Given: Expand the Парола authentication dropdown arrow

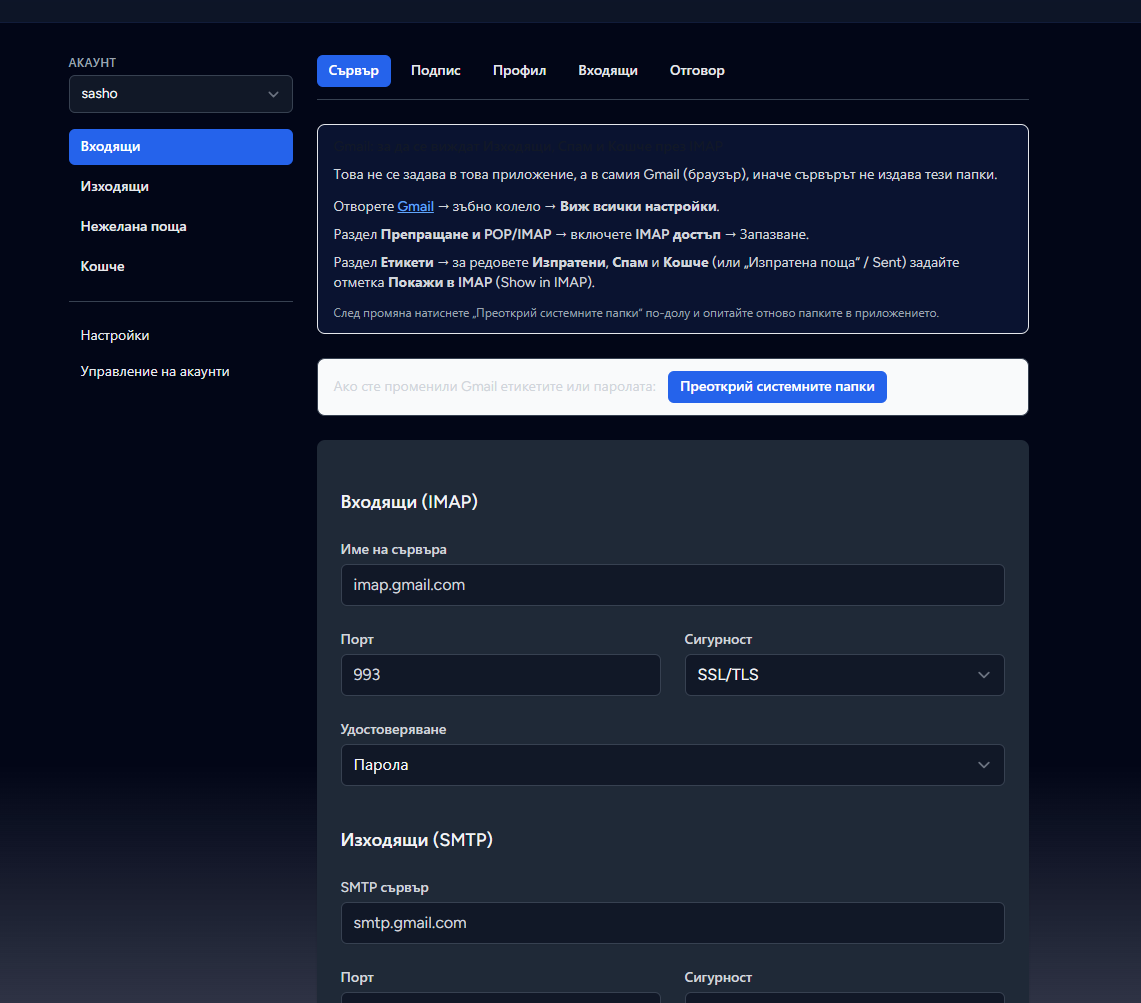Looking at the screenshot, I should coord(984,765).
